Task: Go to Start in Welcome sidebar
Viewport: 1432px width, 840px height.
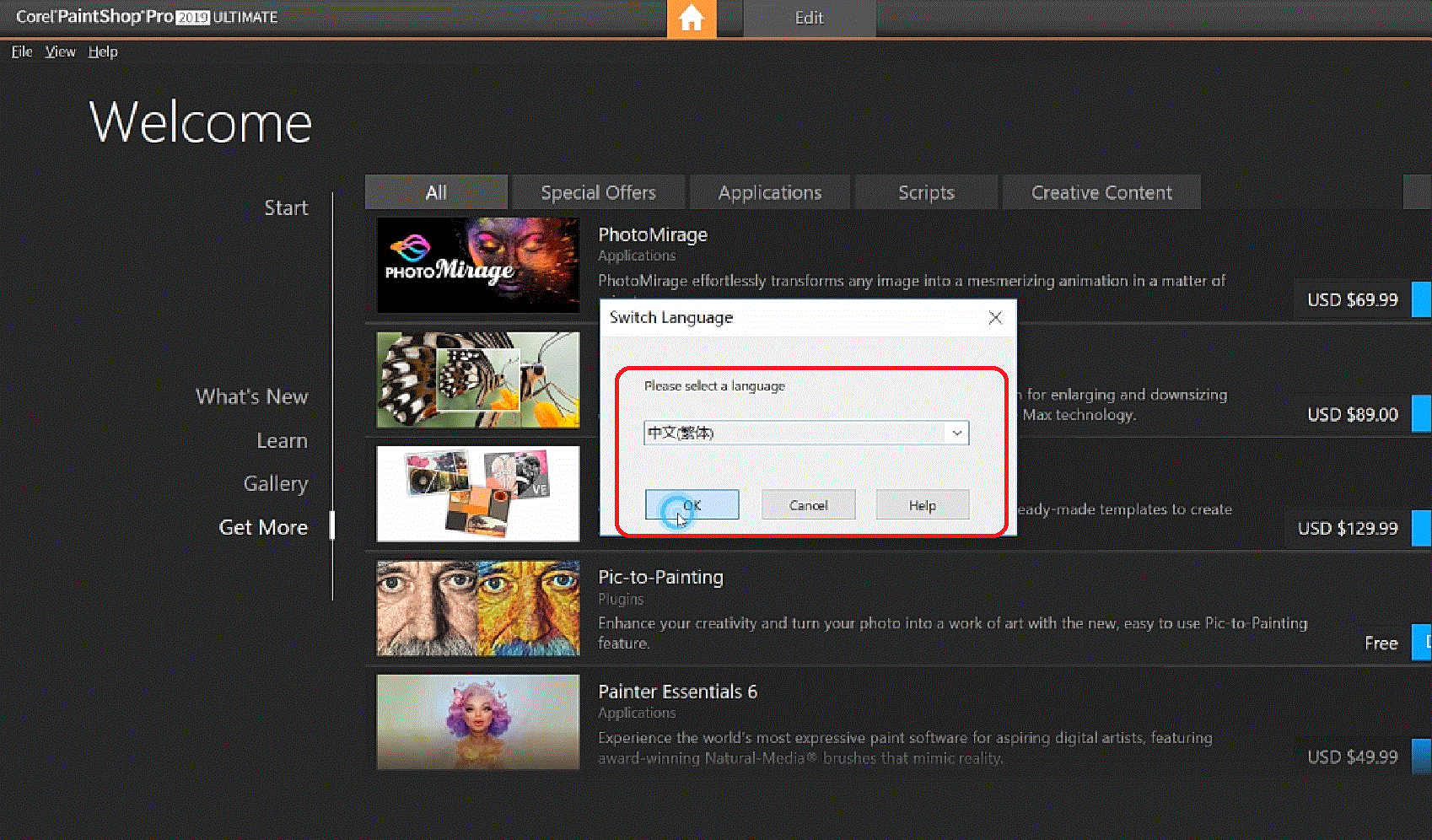Action: (x=286, y=208)
